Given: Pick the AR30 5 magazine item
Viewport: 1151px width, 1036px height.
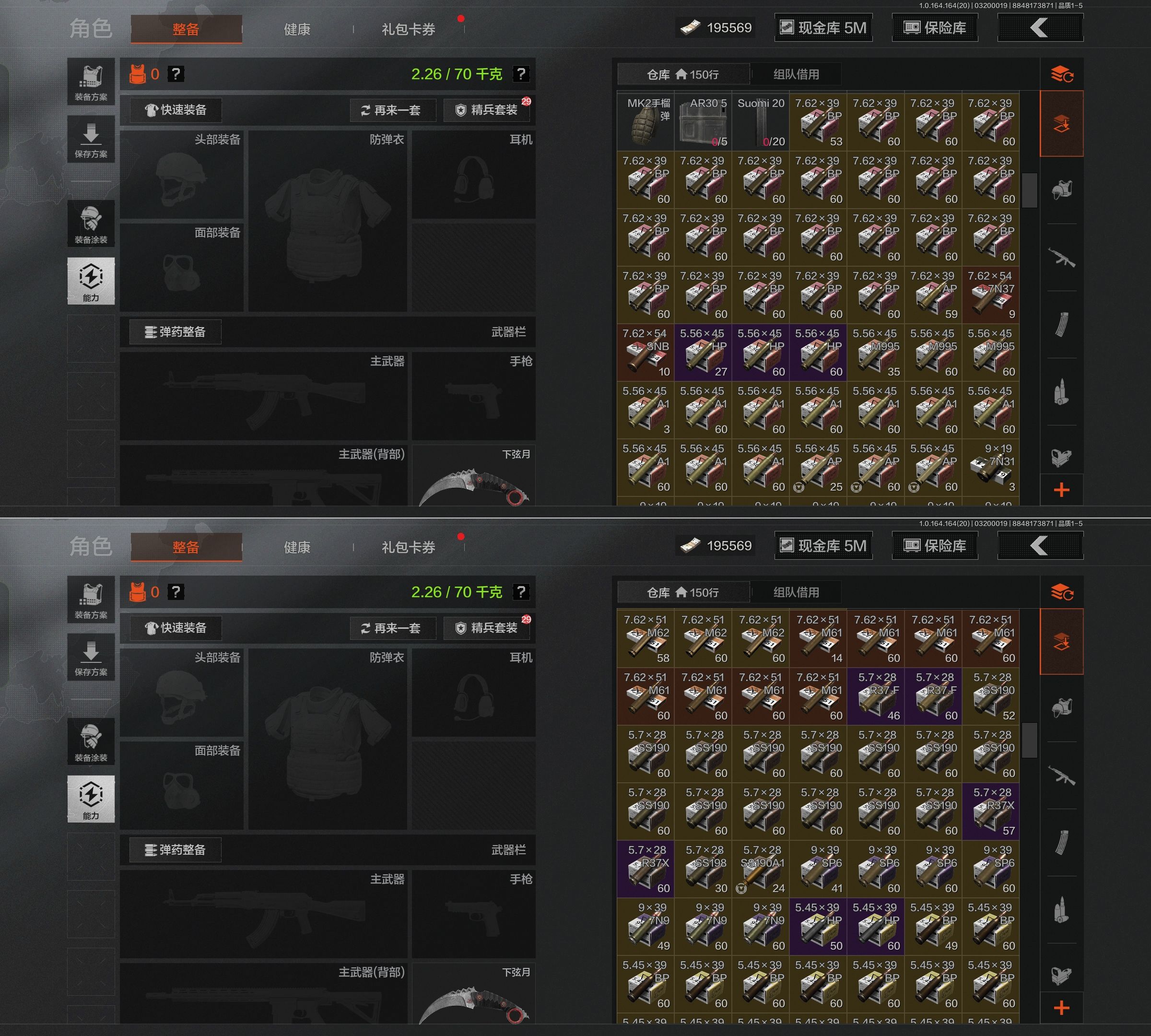Looking at the screenshot, I should pos(703,121).
